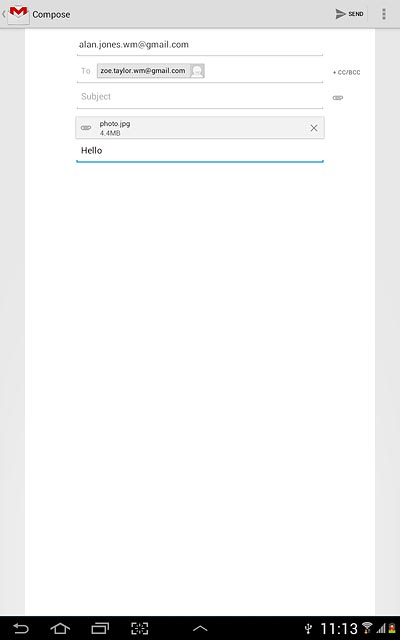Tap the Android back navigation button

point(20,628)
